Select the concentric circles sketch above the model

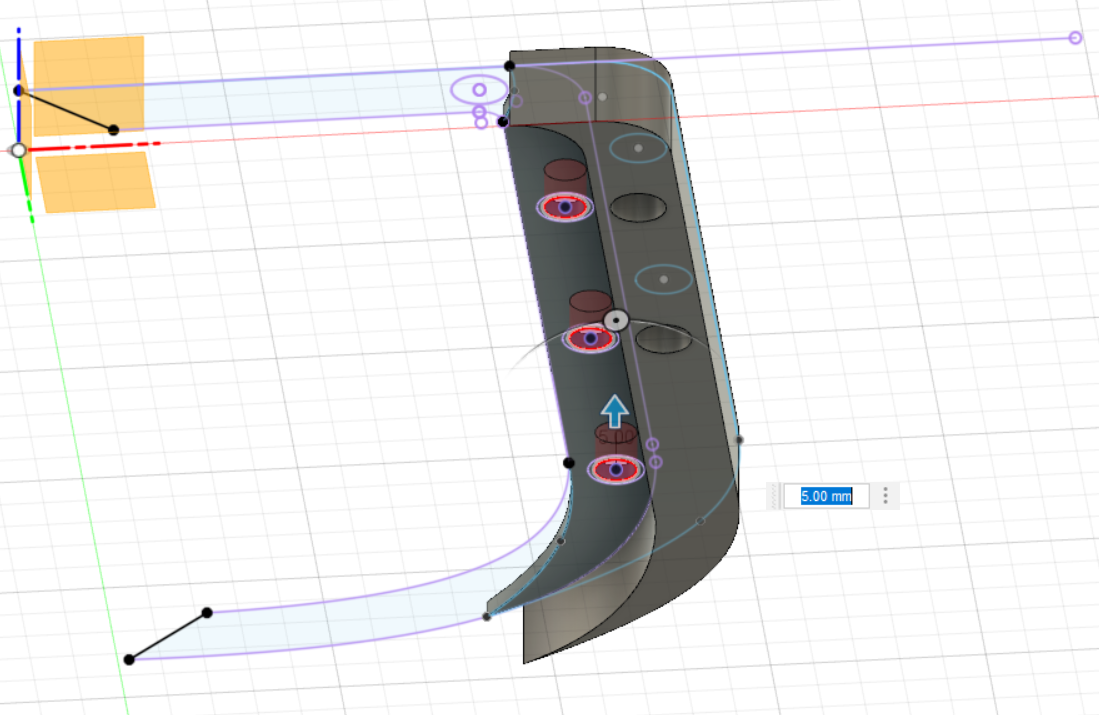[x=479, y=89]
